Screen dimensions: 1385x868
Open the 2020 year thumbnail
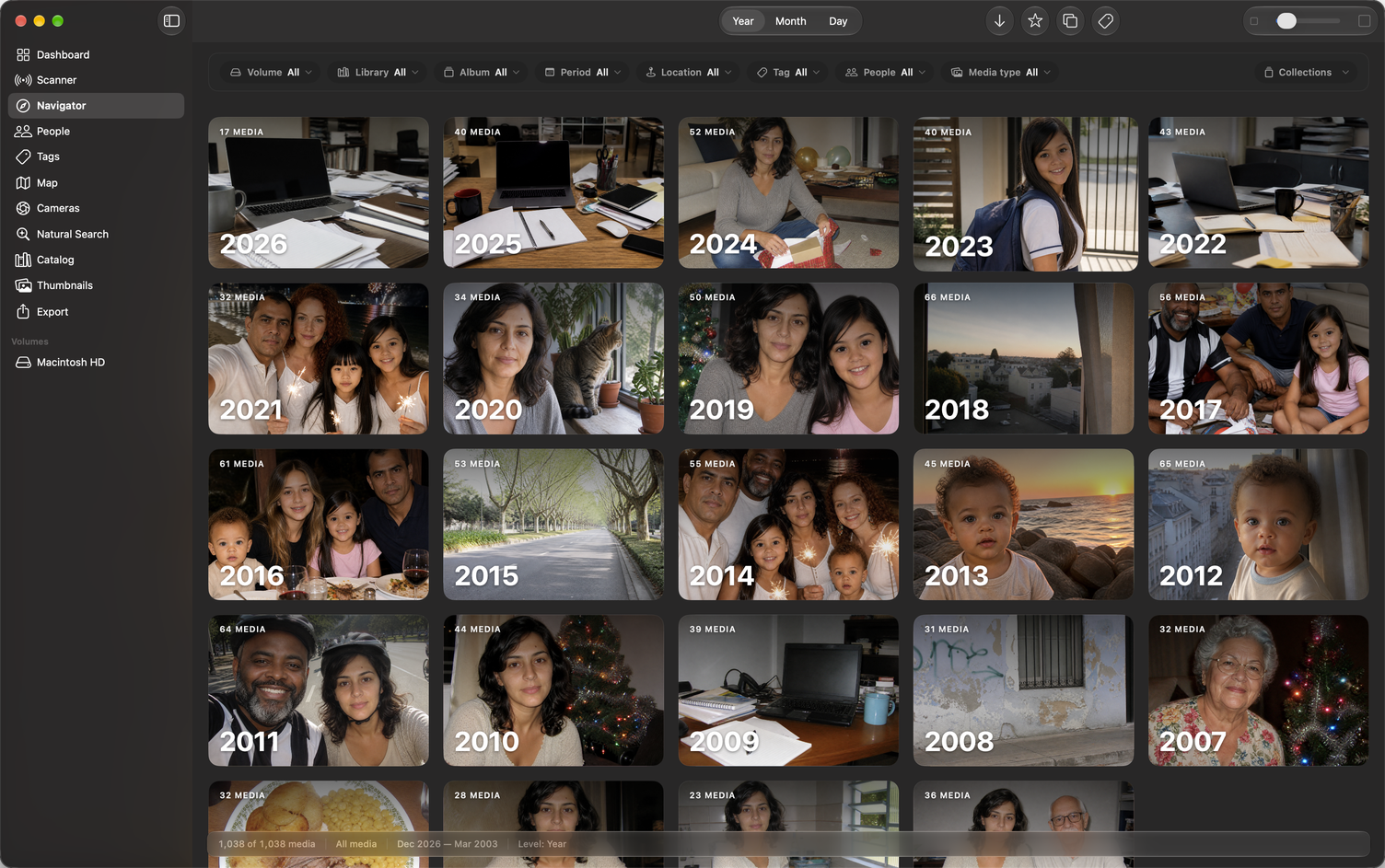(x=553, y=358)
